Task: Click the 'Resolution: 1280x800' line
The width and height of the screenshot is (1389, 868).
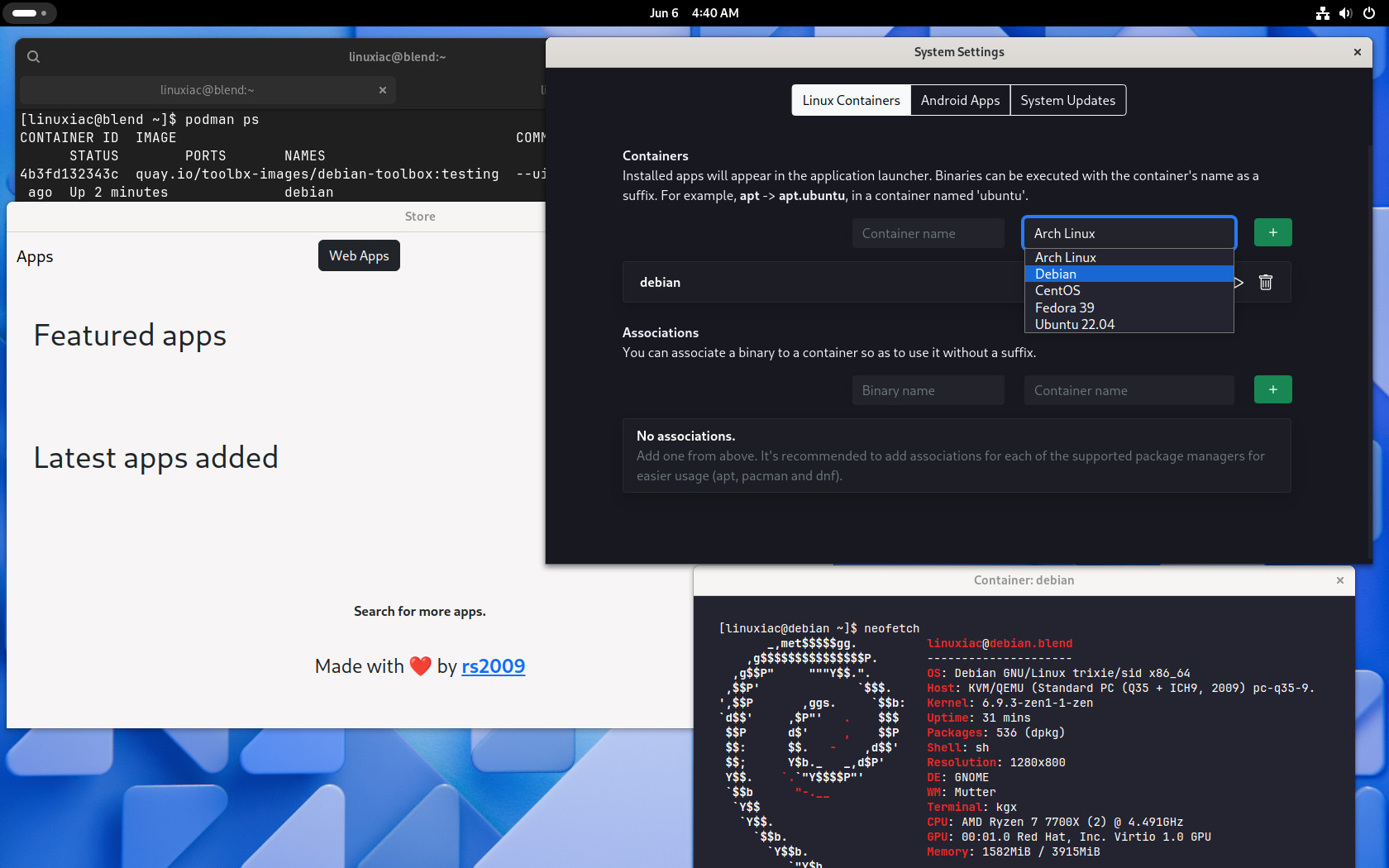Action: [x=996, y=762]
